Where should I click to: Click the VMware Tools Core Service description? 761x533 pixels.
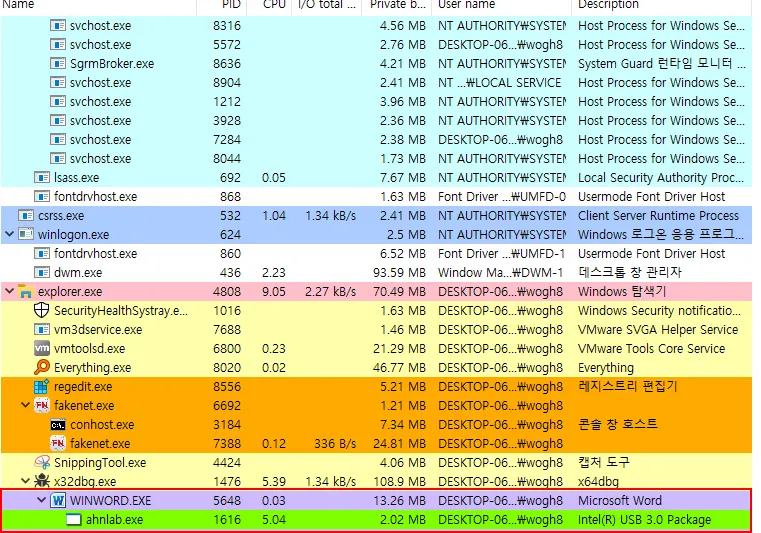point(651,349)
